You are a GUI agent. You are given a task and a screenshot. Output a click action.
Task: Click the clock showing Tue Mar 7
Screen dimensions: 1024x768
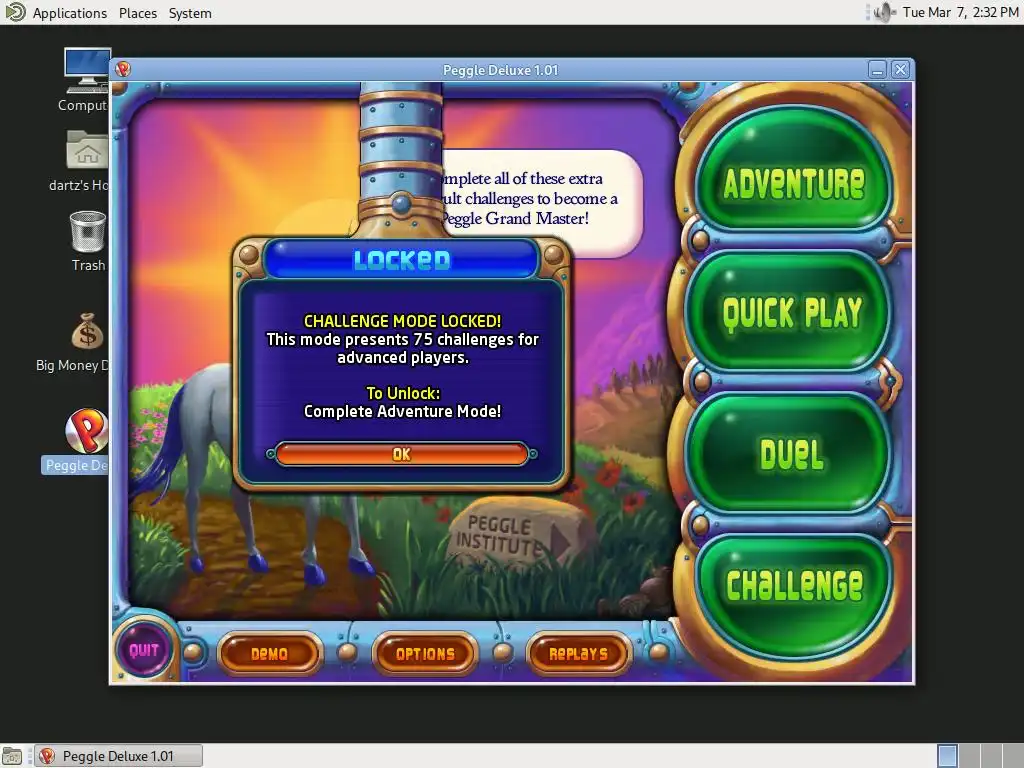pyautogui.click(x=960, y=12)
